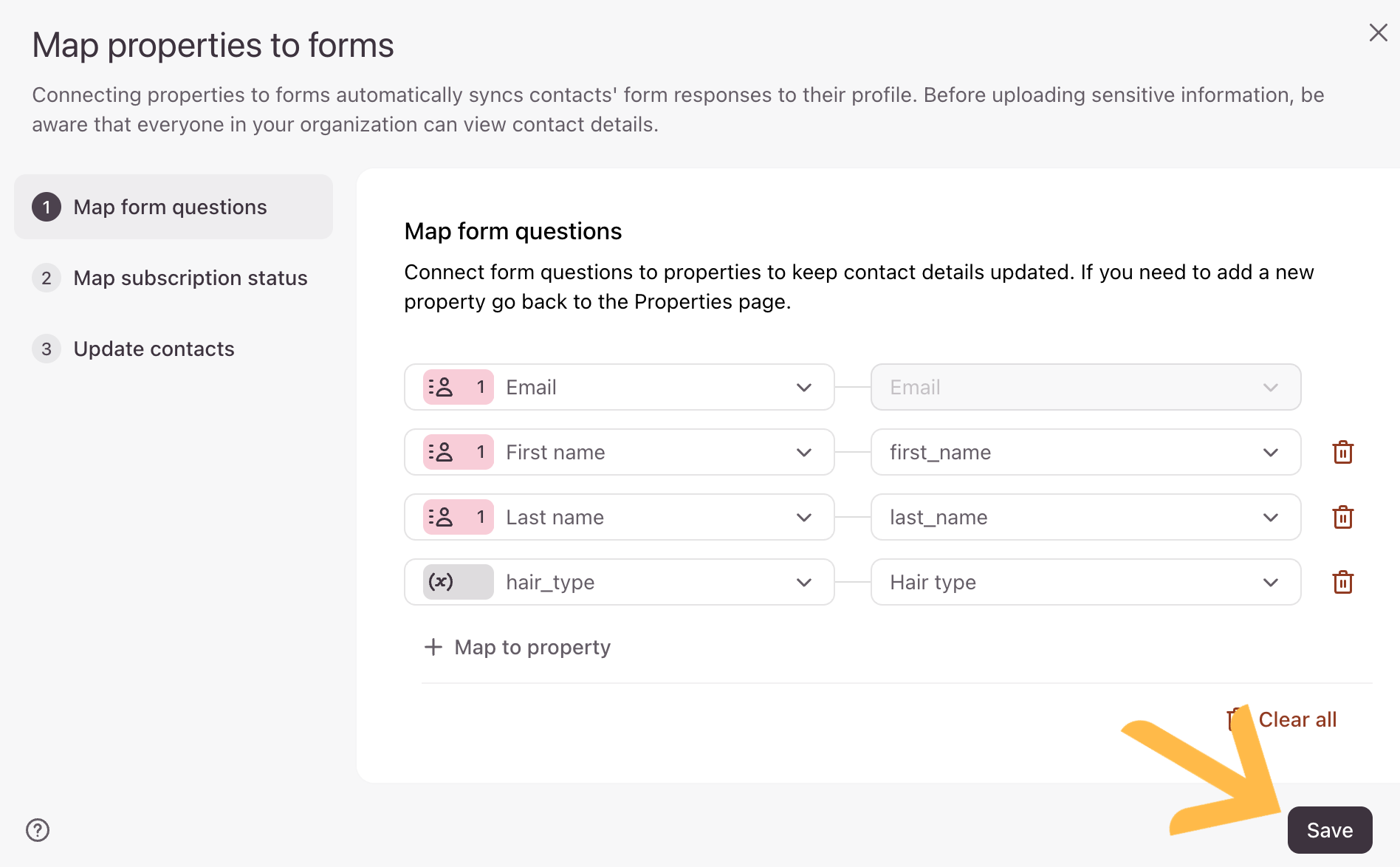The height and width of the screenshot is (867, 1400).
Task: Close the Map properties dialog
Action: (x=1378, y=32)
